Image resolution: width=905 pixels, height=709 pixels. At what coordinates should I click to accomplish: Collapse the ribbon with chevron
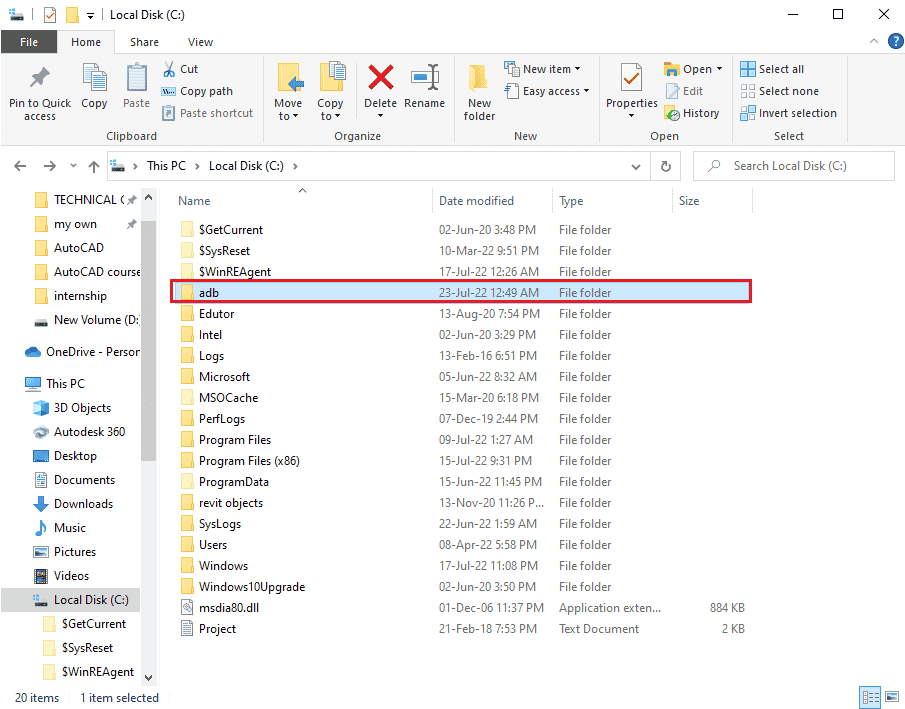point(874,41)
